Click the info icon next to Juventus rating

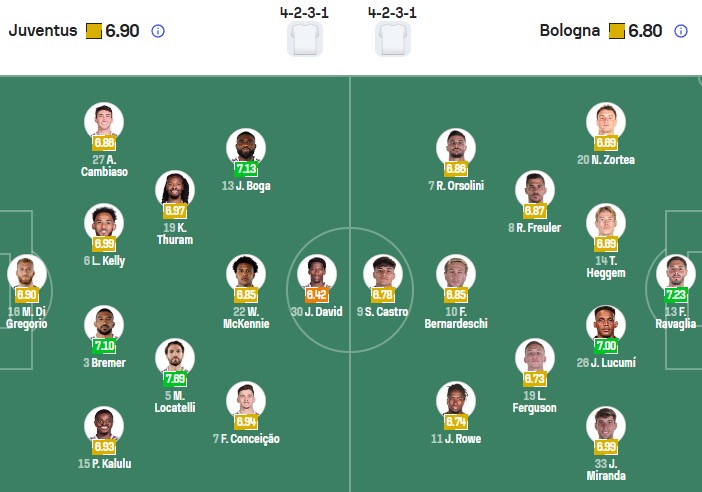coord(158,31)
